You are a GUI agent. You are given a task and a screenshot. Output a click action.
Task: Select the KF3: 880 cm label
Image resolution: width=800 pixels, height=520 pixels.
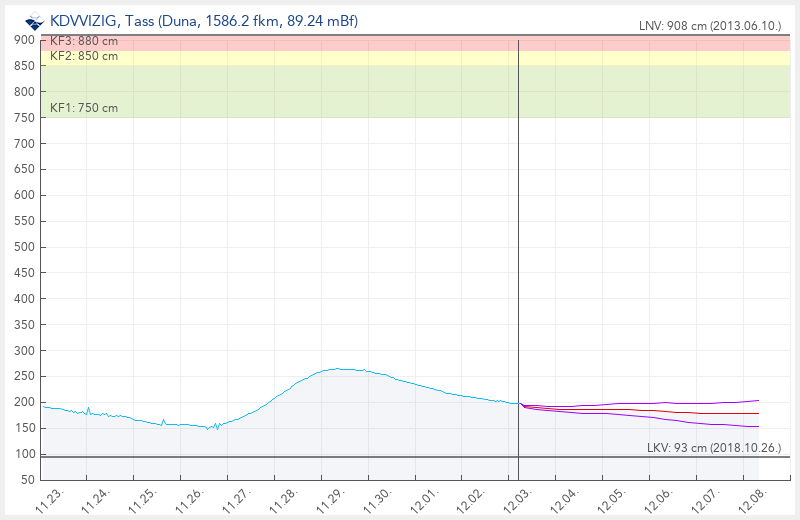click(83, 41)
